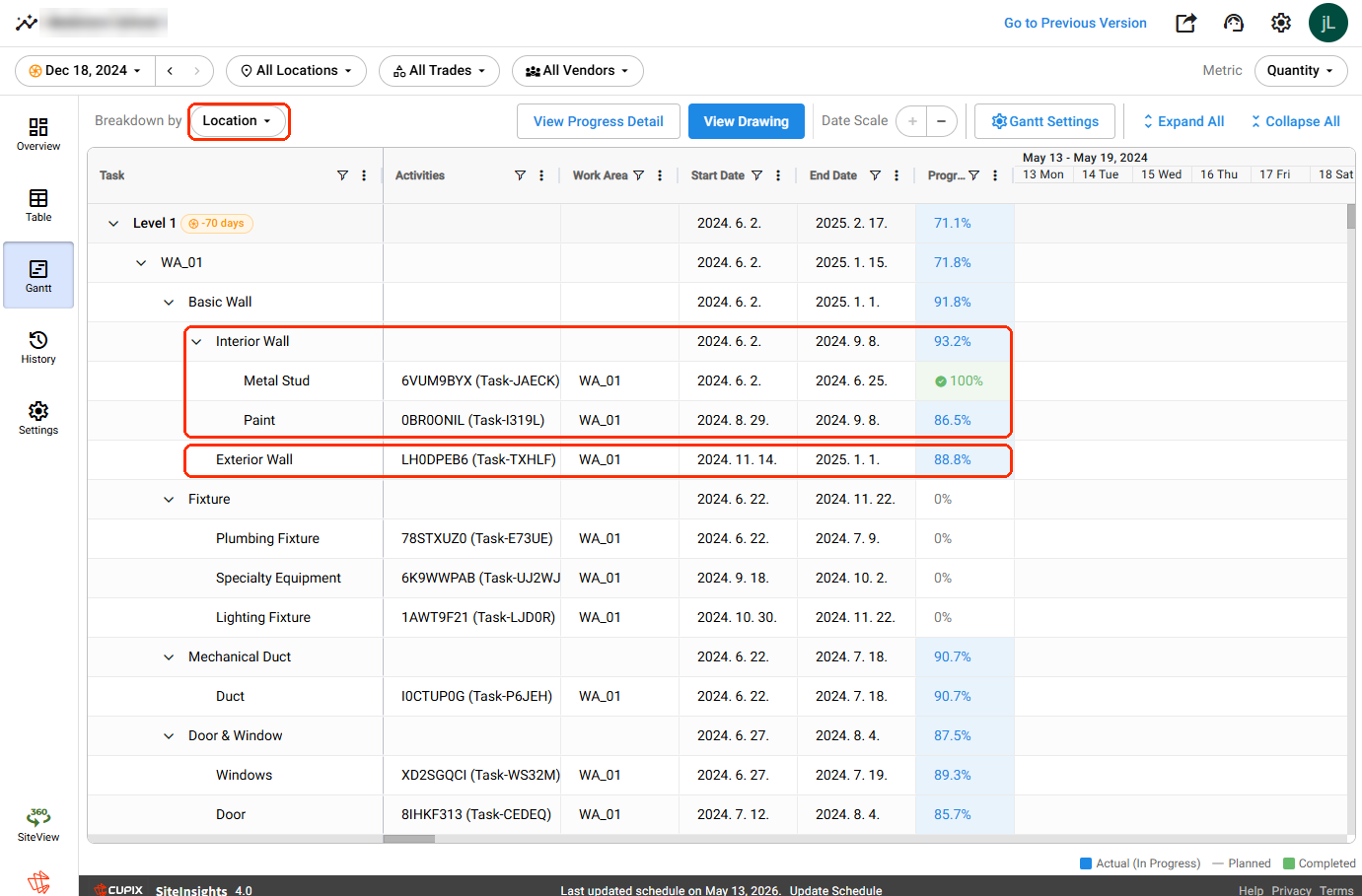Open the jL user avatar menu
This screenshot has height=896, width=1362.
(1328, 23)
